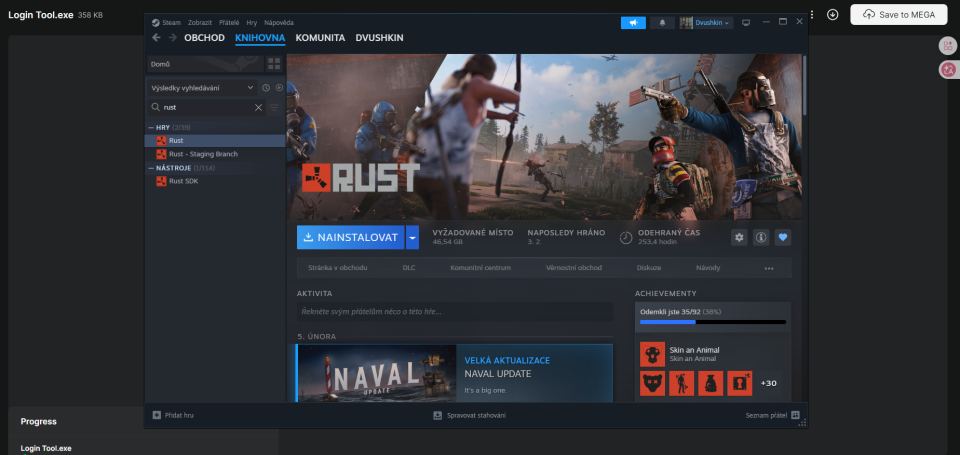Image resolution: width=960 pixels, height=455 pixels.
Task: Switch to Big Picture mode monitor icon
Action: 746,23
